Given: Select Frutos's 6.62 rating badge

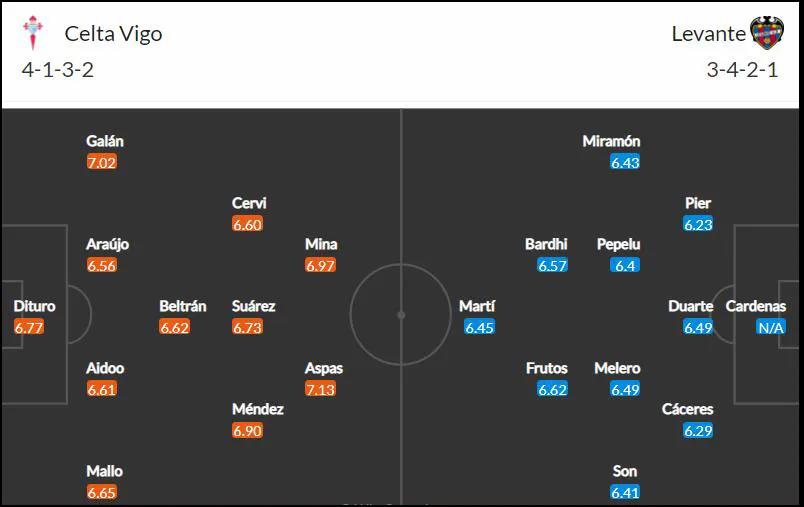Looking at the screenshot, I should 552,389.
